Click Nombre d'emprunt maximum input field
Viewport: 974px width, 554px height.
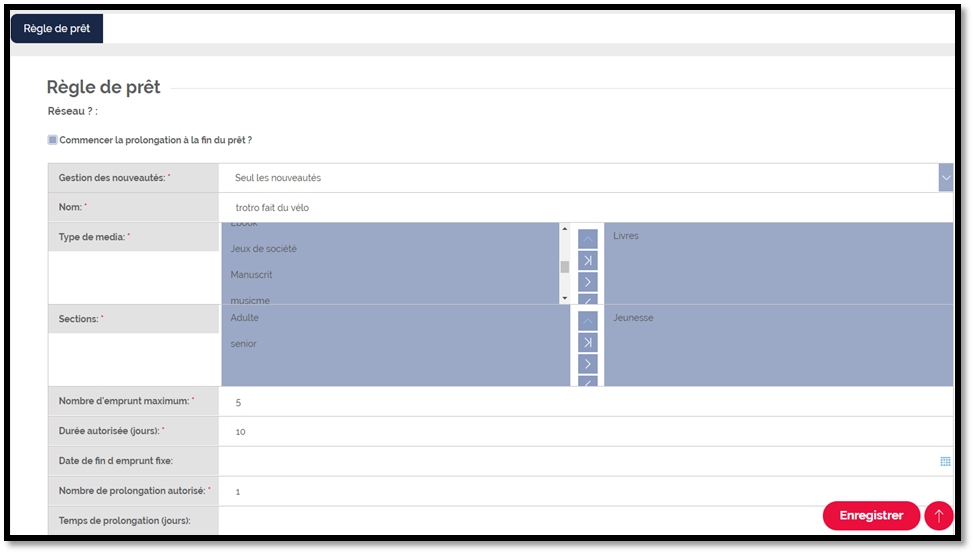point(586,402)
